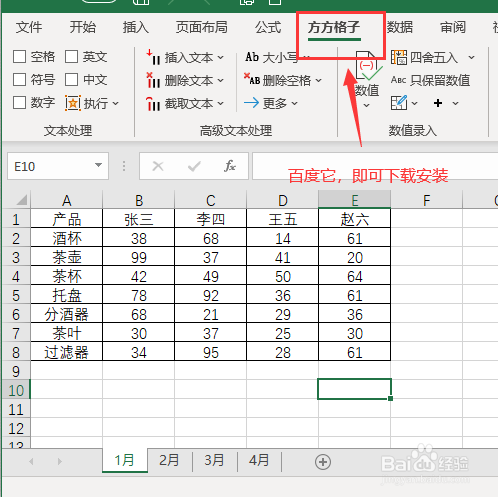
Task: Click the 删除空格 AB icon
Action: tap(252, 79)
